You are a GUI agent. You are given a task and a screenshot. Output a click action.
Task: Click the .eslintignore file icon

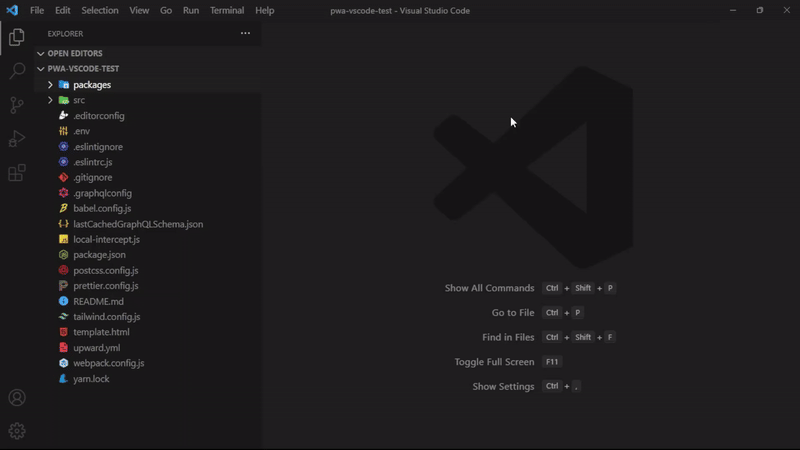[63, 146]
